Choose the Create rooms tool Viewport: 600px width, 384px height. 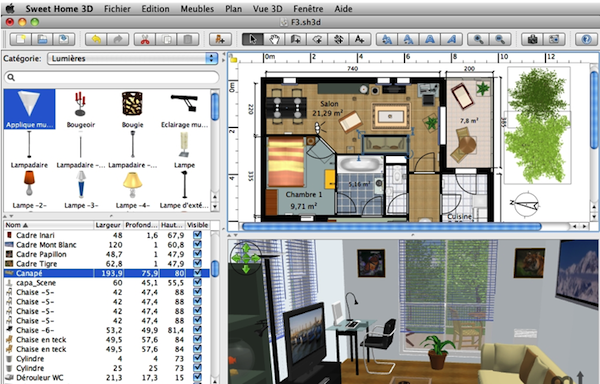pos(318,39)
